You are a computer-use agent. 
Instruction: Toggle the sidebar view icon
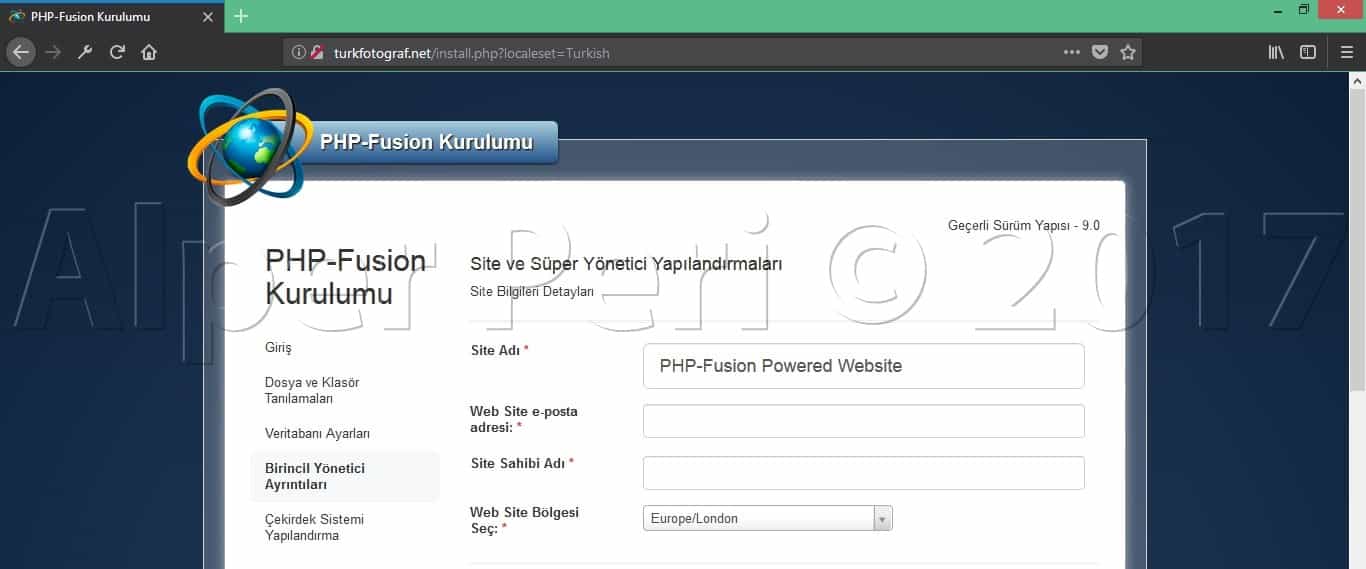(1308, 52)
